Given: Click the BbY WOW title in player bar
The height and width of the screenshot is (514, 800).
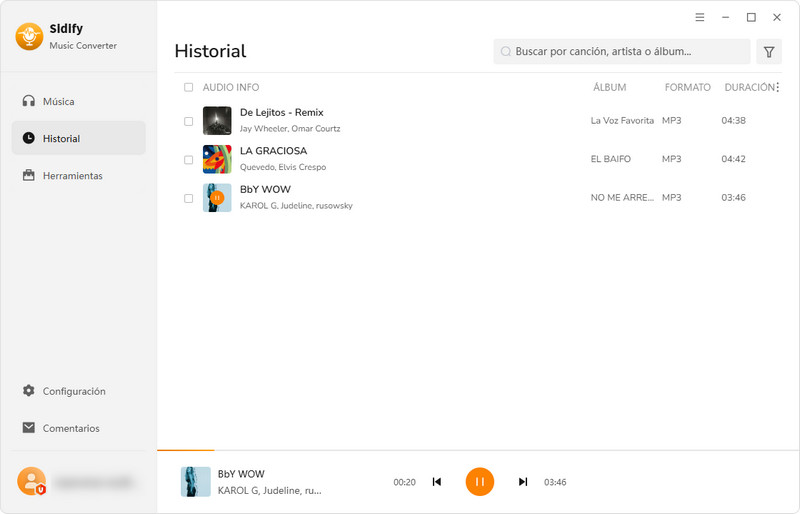Looking at the screenshot, I should [241, 474].
